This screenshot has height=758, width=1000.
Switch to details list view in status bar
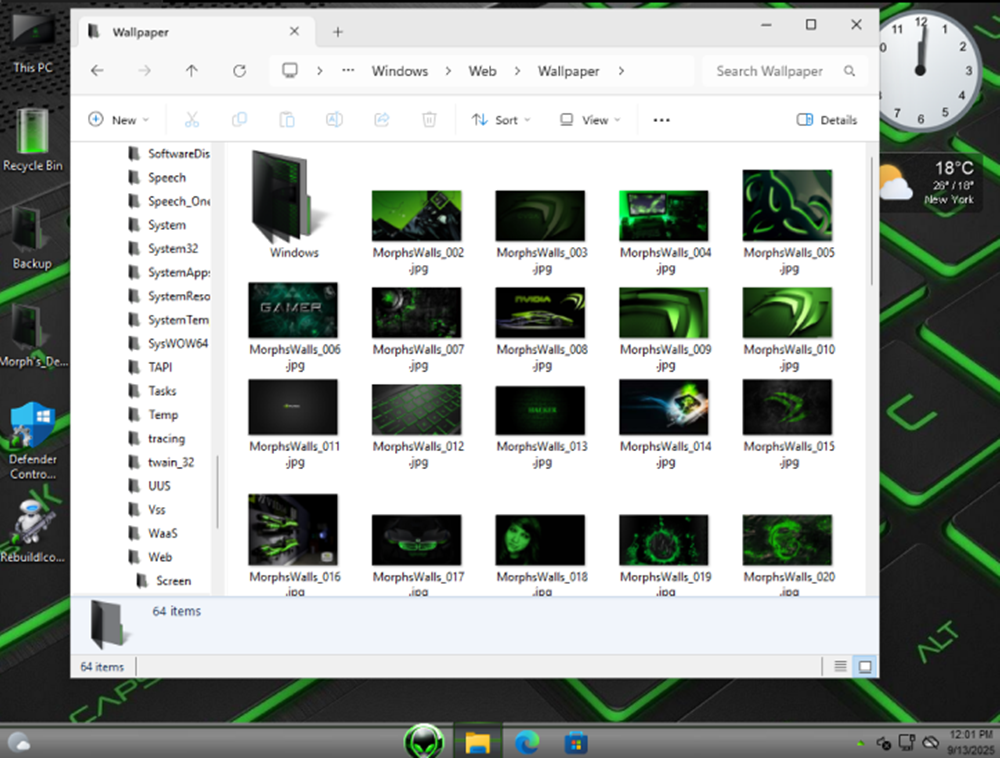click(x=840, y=666)
